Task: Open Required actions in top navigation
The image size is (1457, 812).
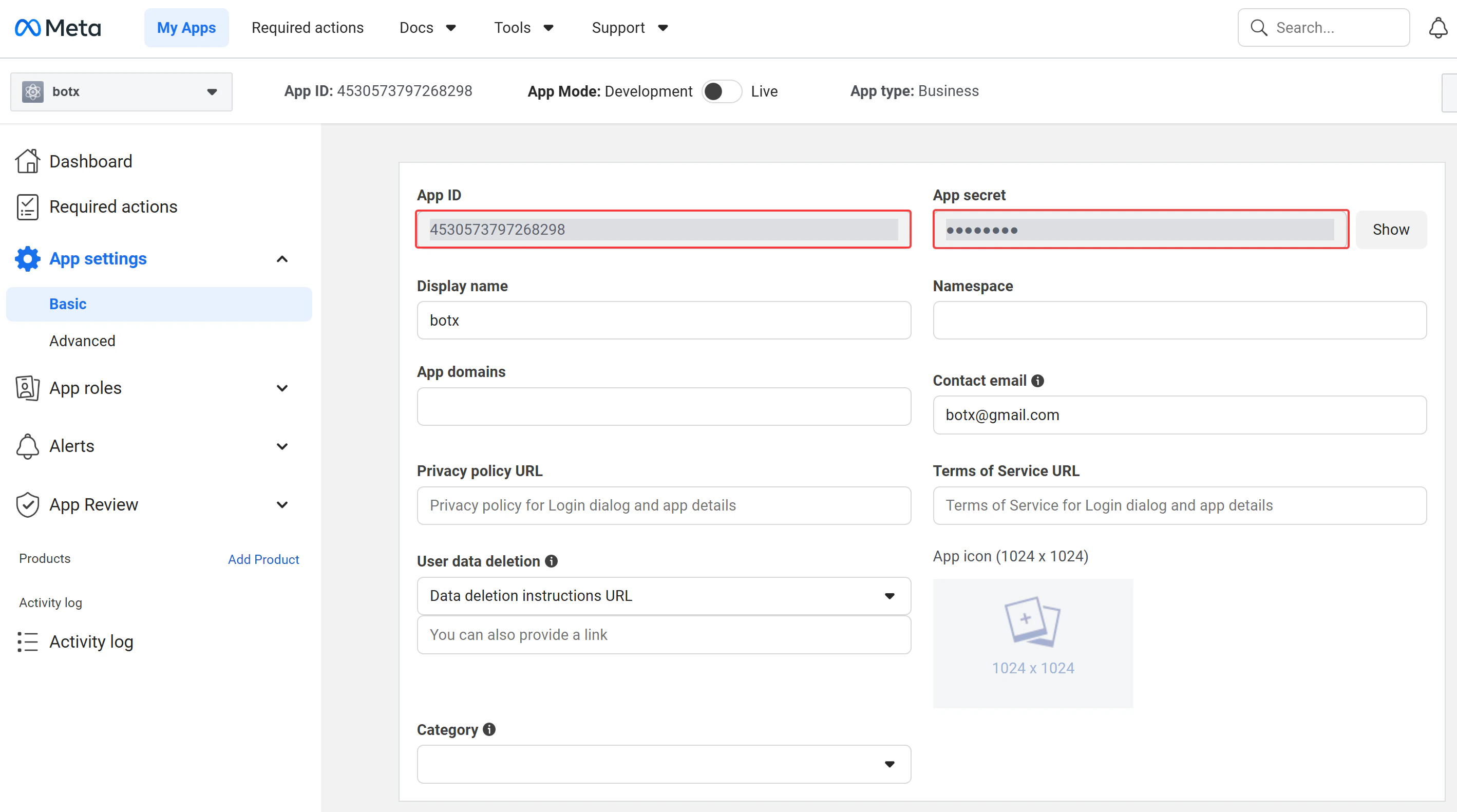Action: [x=307, y=28]
